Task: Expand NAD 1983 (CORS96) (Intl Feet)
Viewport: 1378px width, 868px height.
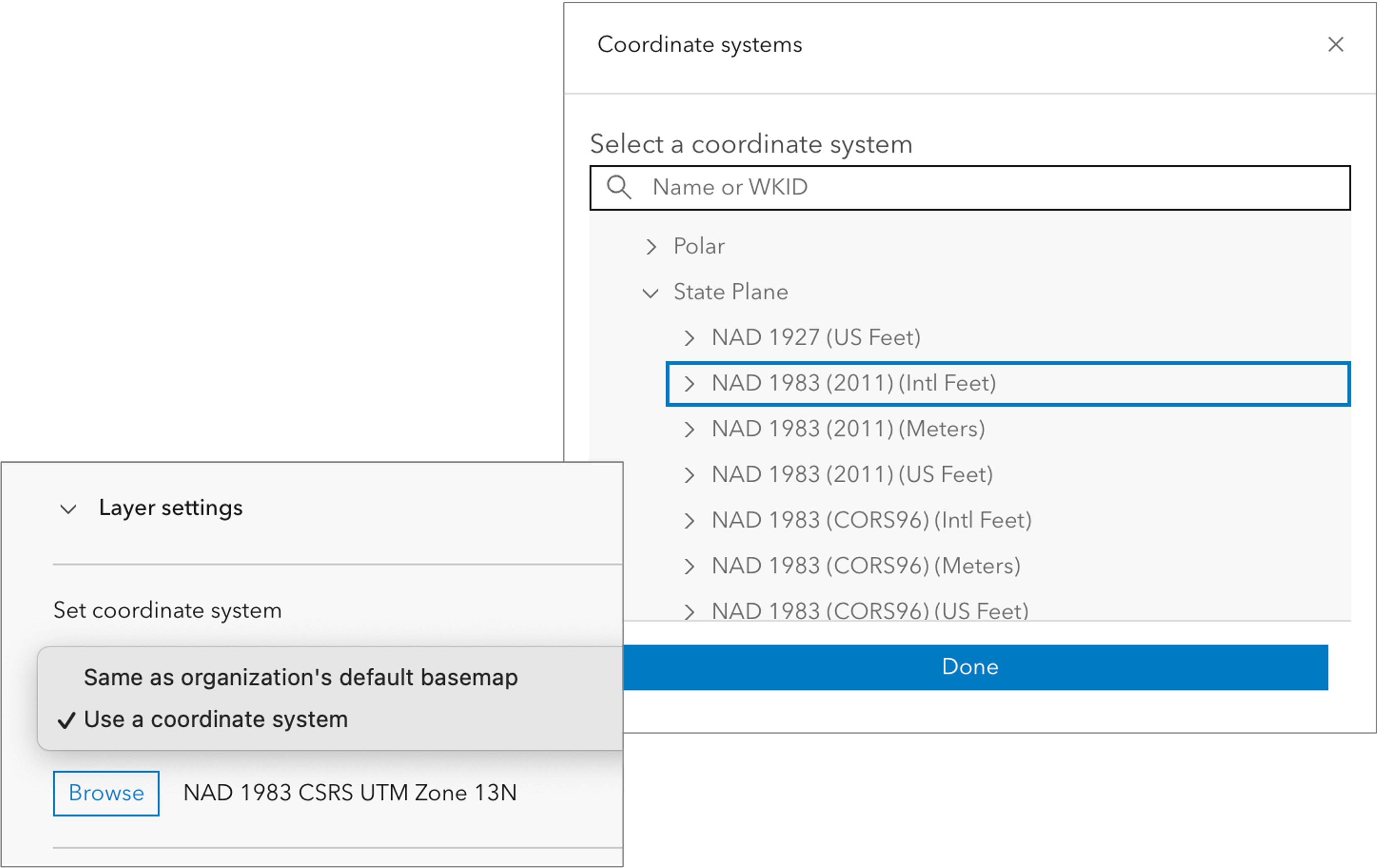Action: [x=689, y=520]
